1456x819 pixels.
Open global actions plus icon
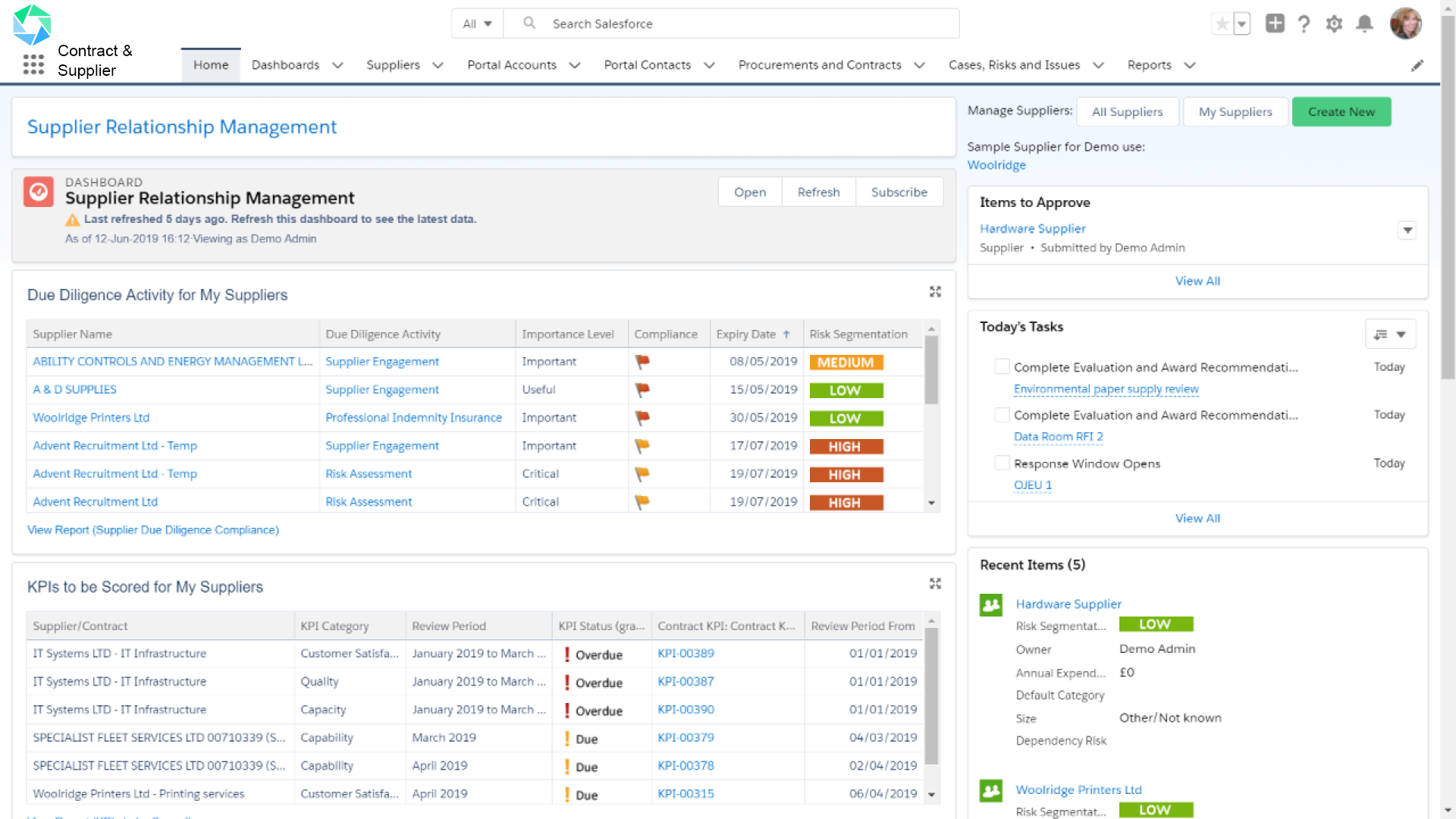pos(1275,24)
